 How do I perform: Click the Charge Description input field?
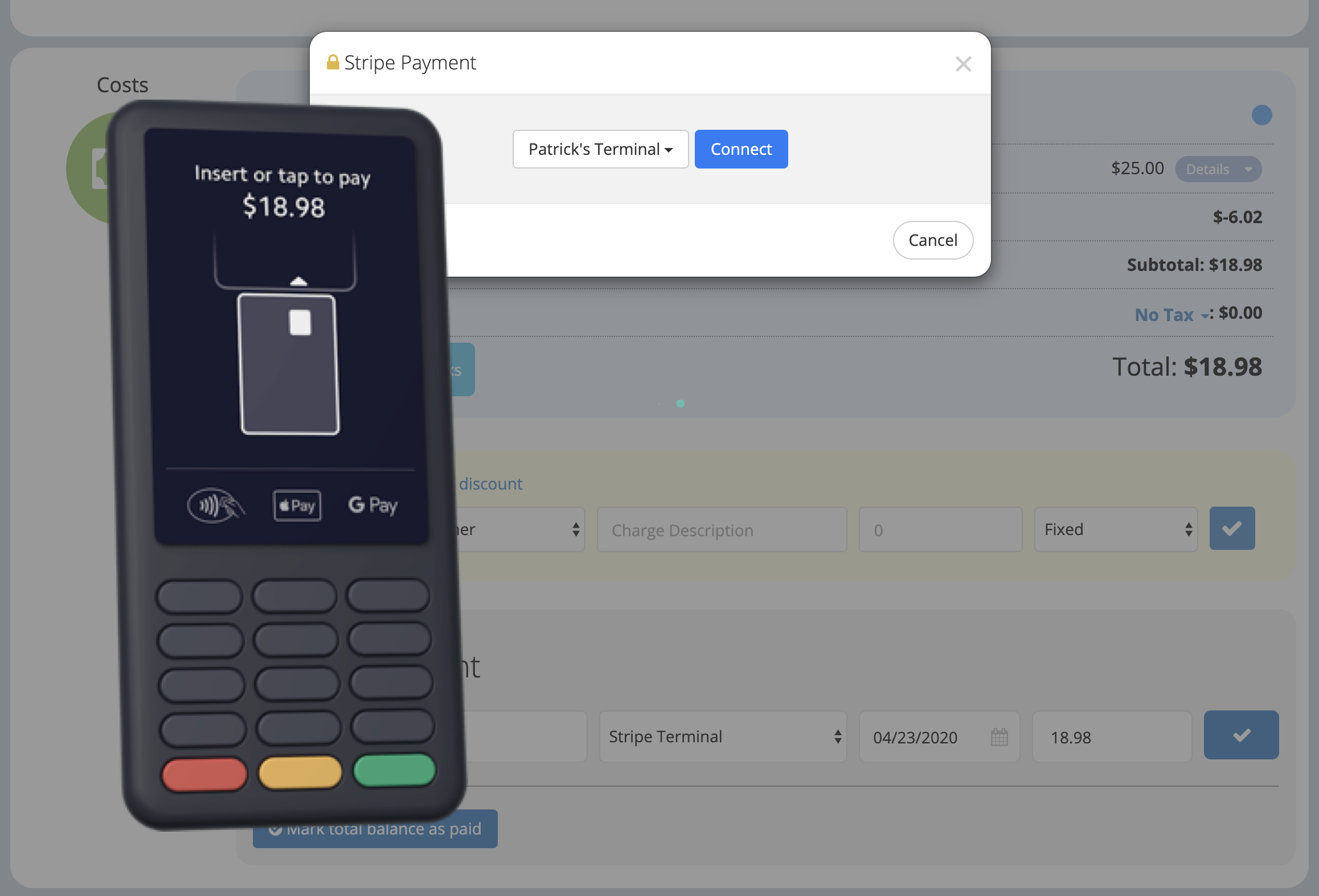coord(722,530)
